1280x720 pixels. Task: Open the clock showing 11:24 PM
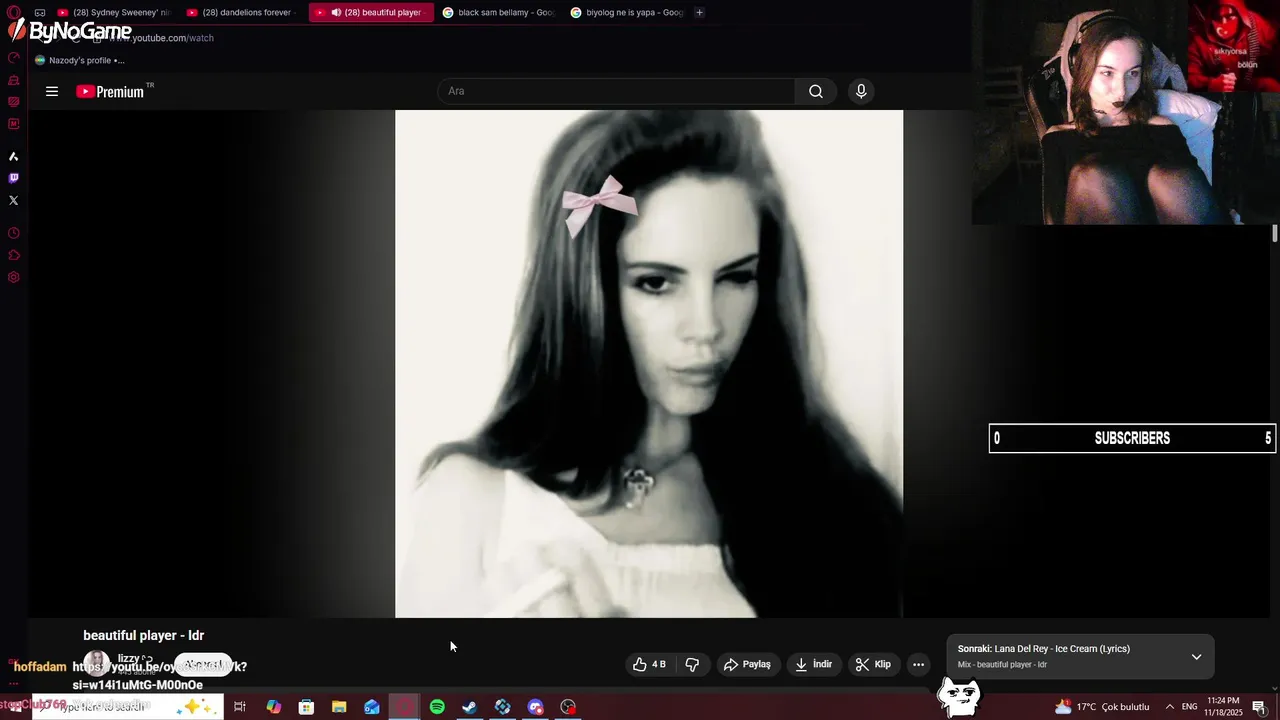pos(1223,707)
